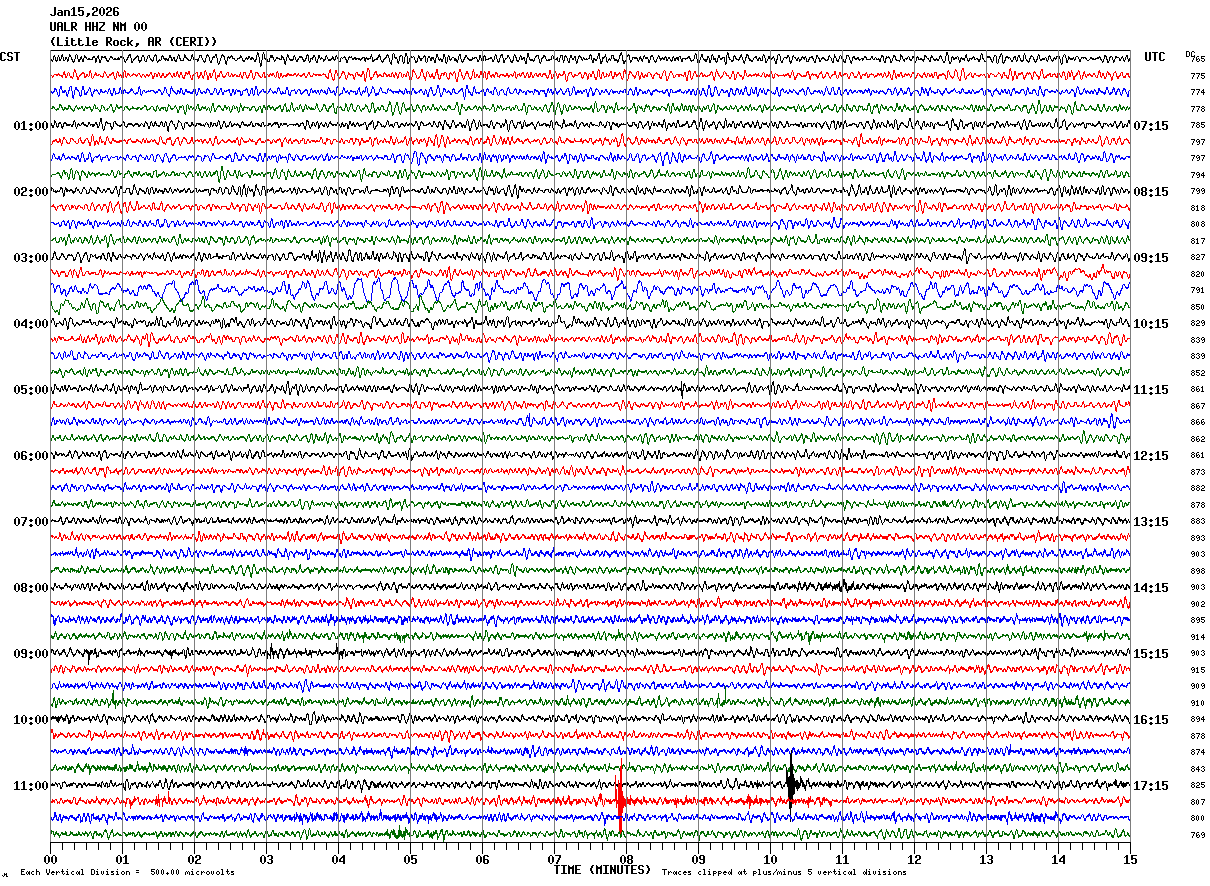Click the Traces clipped at plus/minus 5 vertical divisions note
This screenshot has height=886, width=1210.
point(784,873)
